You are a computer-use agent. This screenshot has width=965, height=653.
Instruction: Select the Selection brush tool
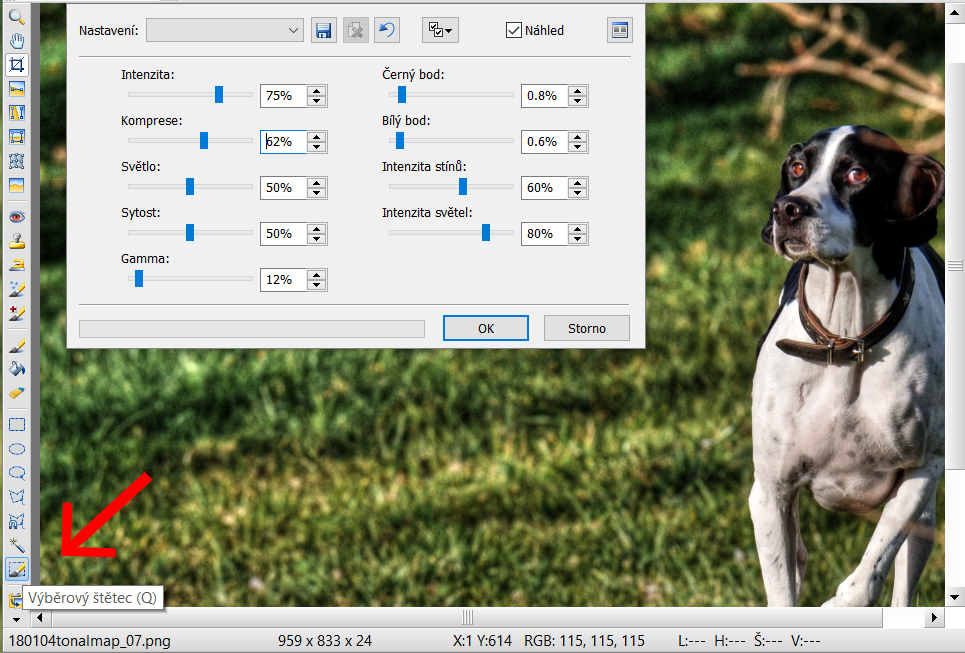point(17,569)
